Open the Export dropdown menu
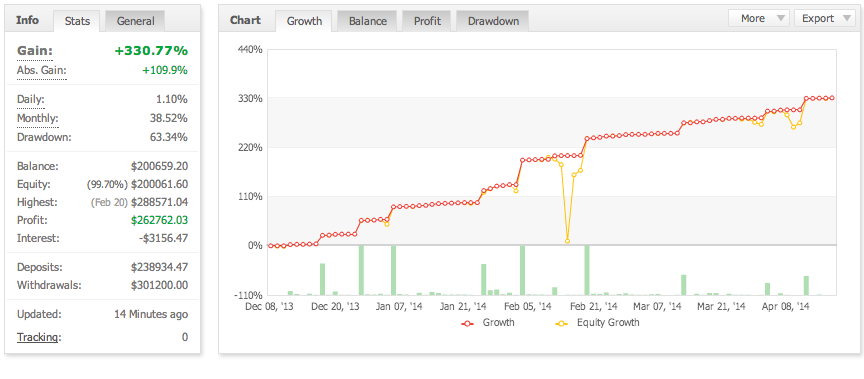The width and height of the screenshot is (864, 379). (824, 18)
